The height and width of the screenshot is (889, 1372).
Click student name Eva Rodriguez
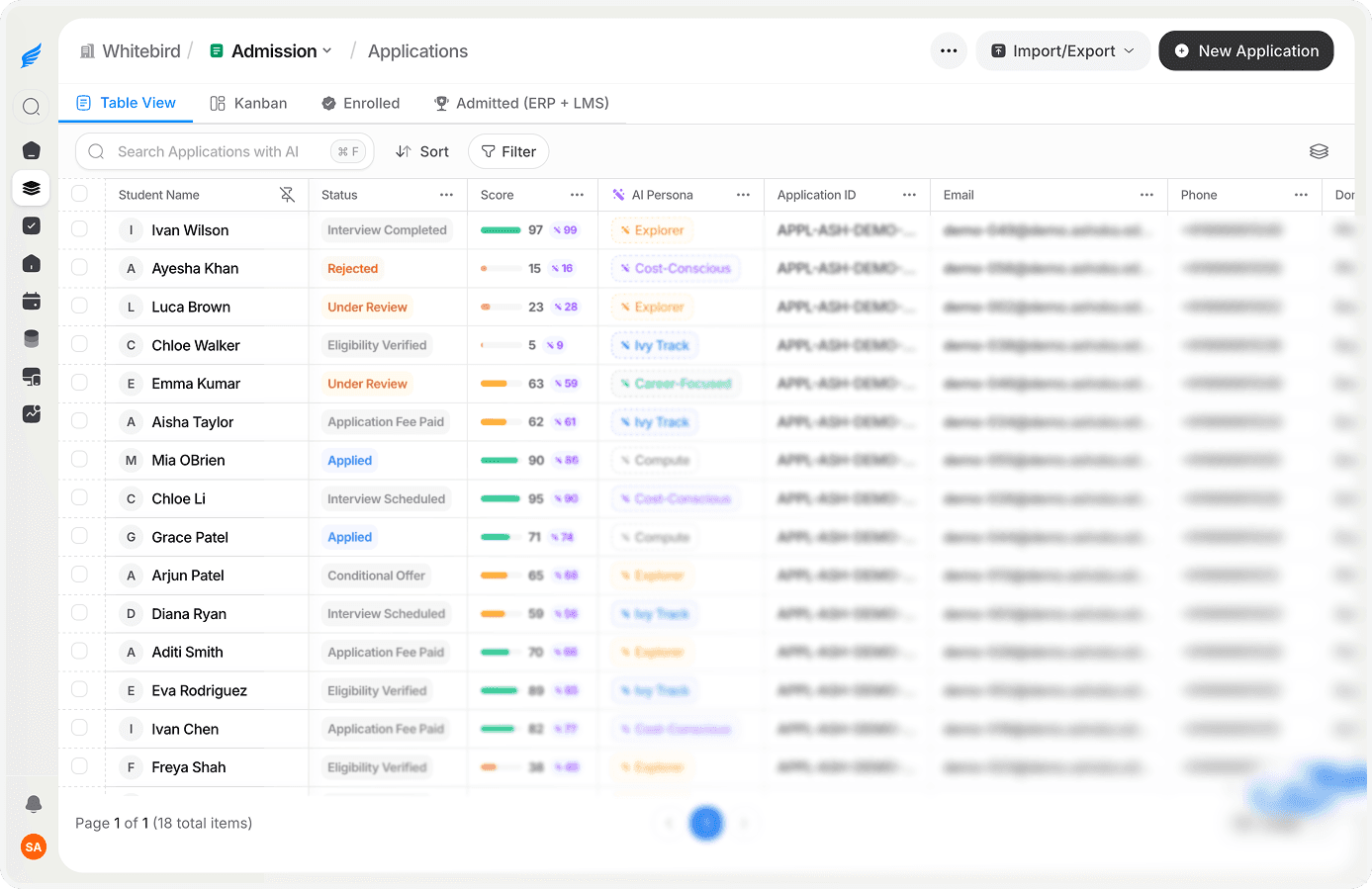(199, 690)
